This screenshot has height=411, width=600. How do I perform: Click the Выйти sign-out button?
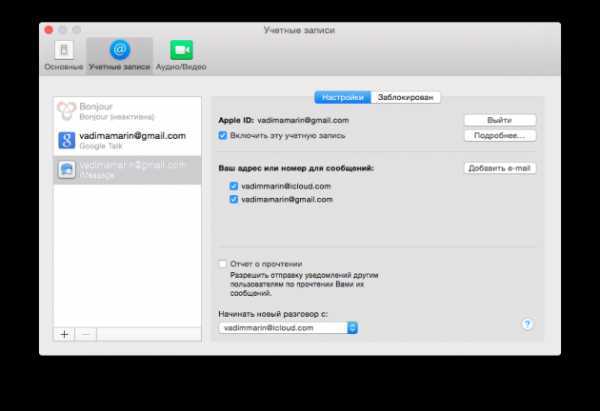(x=500, y=120)
